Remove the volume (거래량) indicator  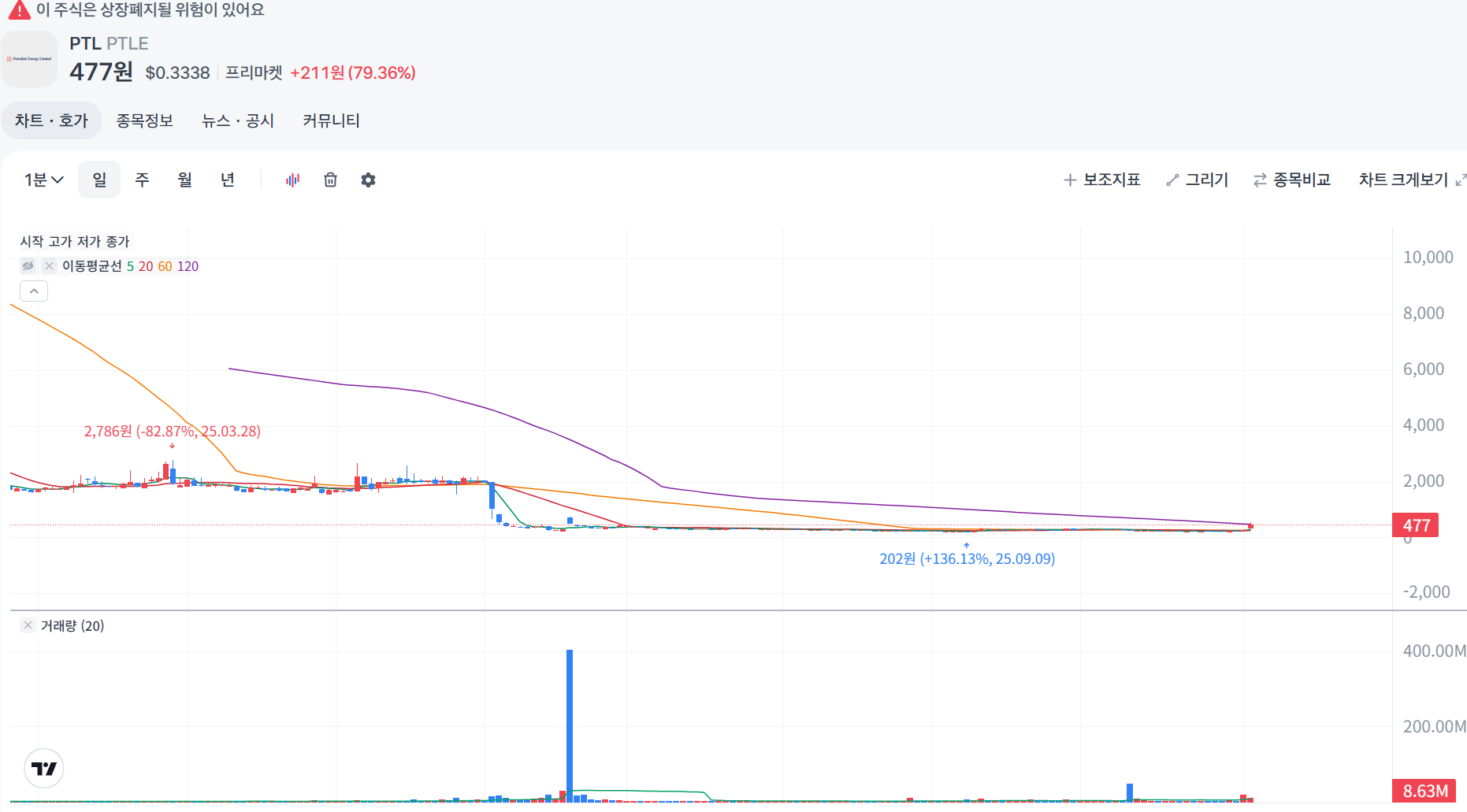(x=28, y=625)
